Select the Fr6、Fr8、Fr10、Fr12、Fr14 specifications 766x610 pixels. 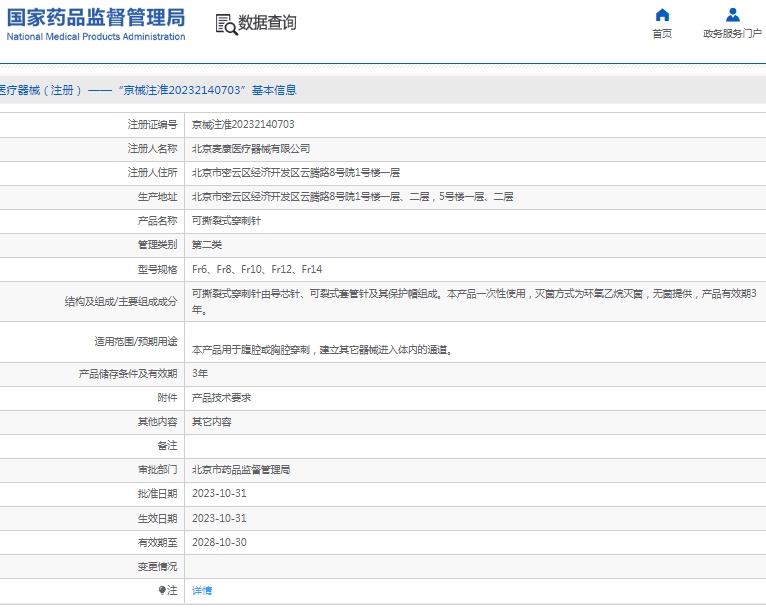pyautogui.click(x=257, y=269)
